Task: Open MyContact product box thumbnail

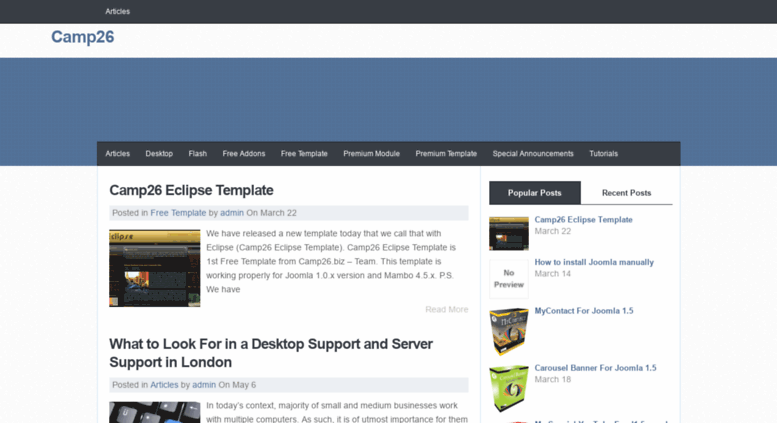Action: point(509,331)
